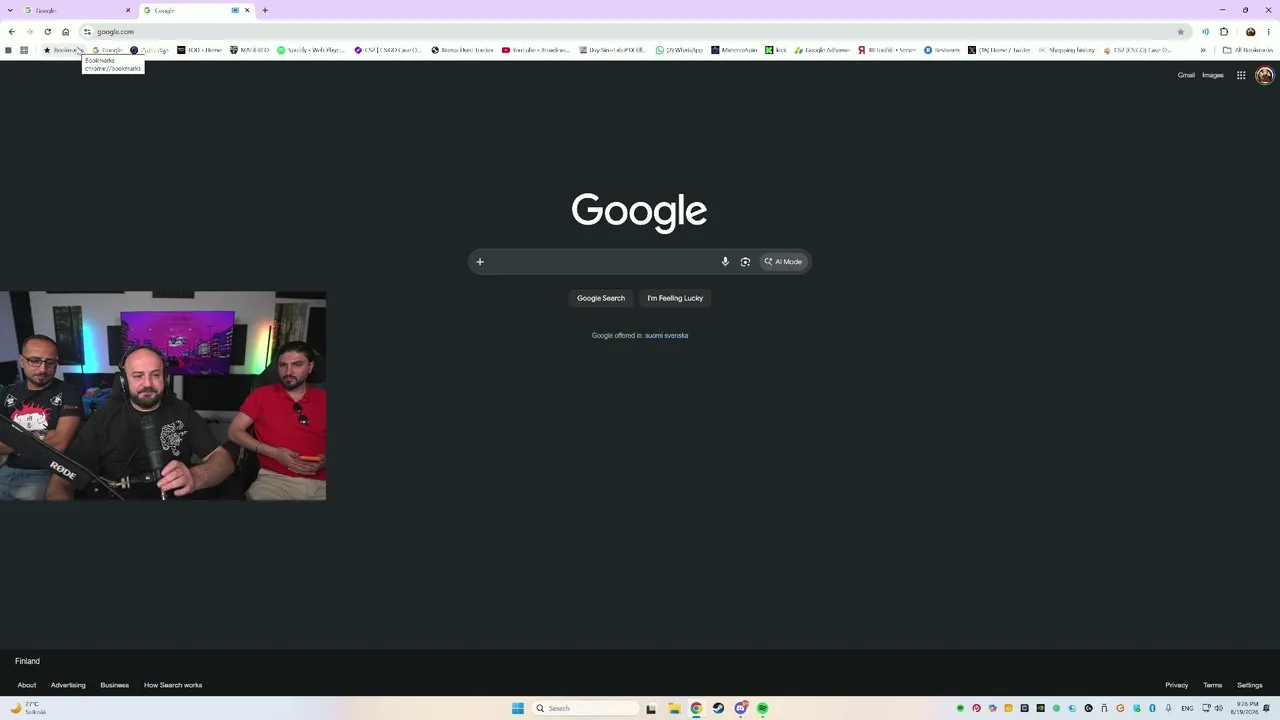Screen dimensions: 1280x720
Task: Click the Google Search button
Action: pos(601,298)
